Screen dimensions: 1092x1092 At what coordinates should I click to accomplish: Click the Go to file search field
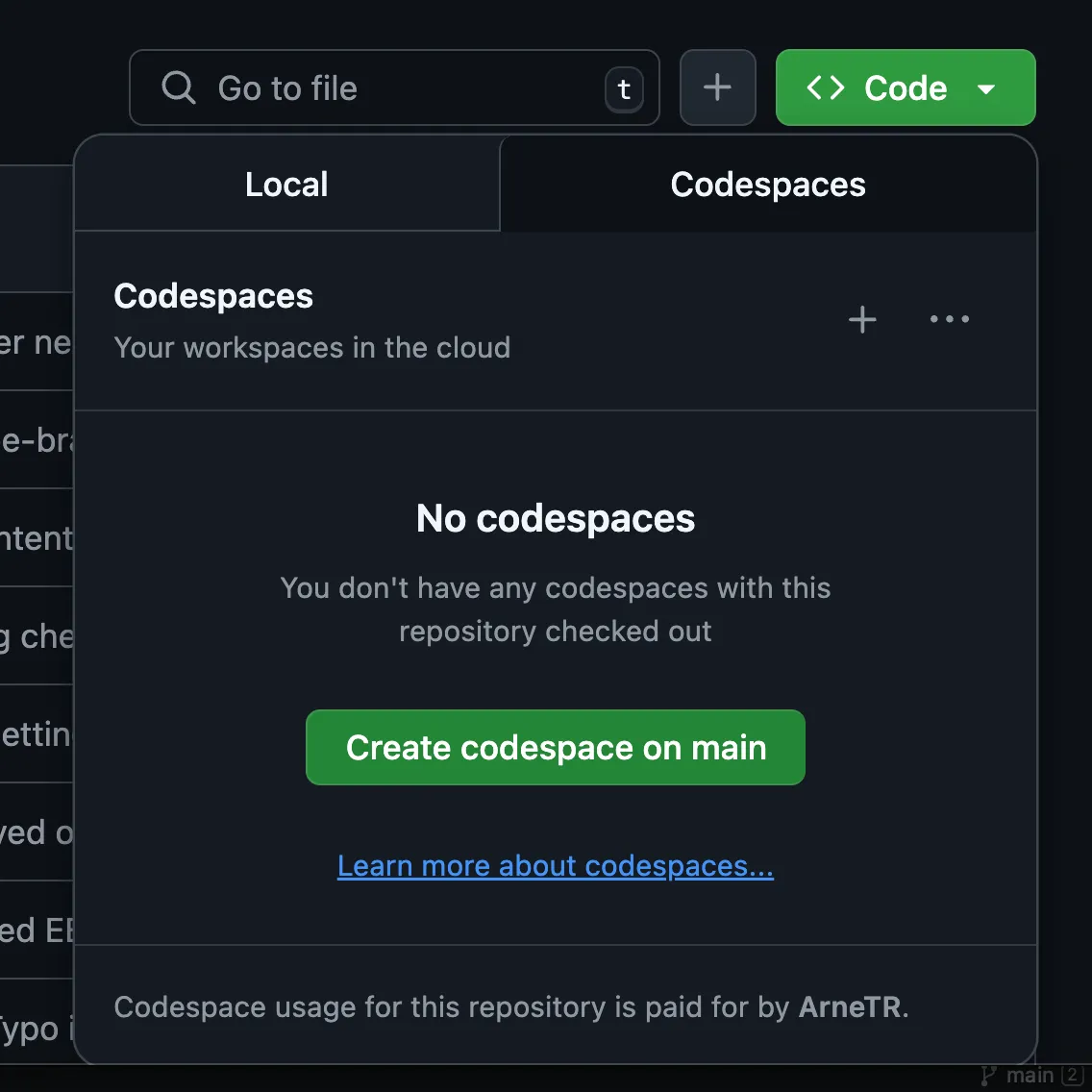pyautogui.click(x=394, y=87)
